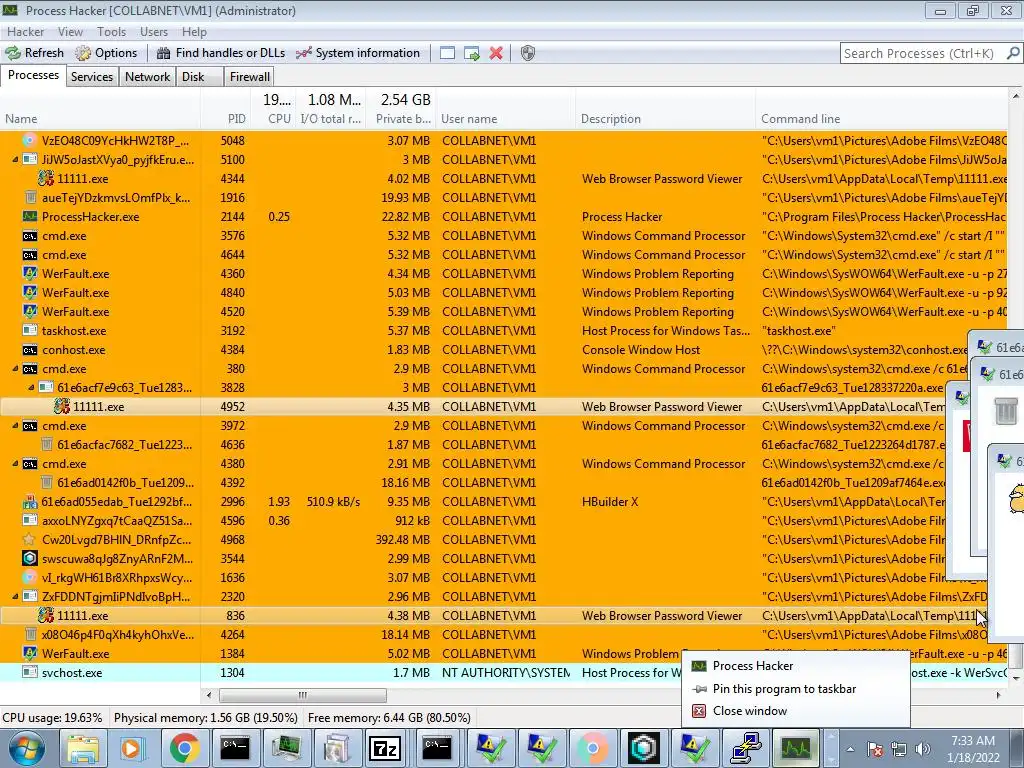1024x768 pixels.
Task: Switch to the Services tab
Action: tap(92, 76)
